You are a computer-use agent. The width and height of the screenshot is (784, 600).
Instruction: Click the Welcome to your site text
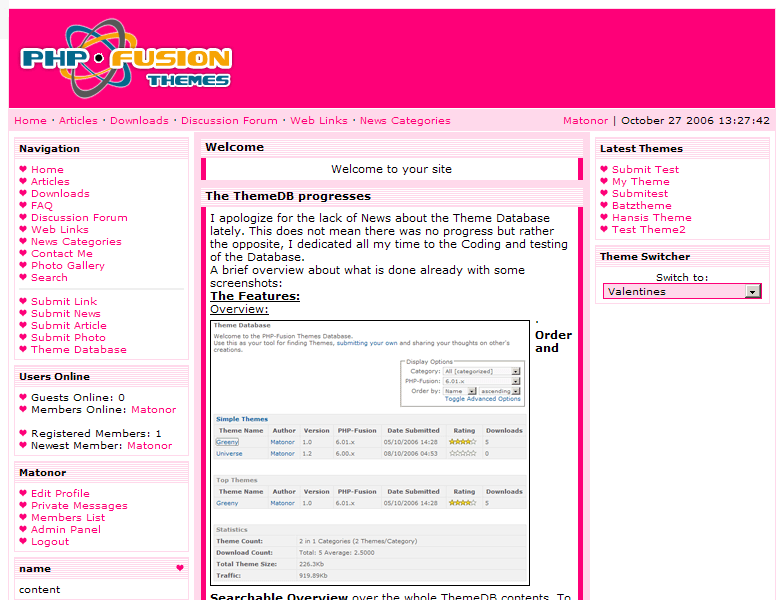click(391, 169)
